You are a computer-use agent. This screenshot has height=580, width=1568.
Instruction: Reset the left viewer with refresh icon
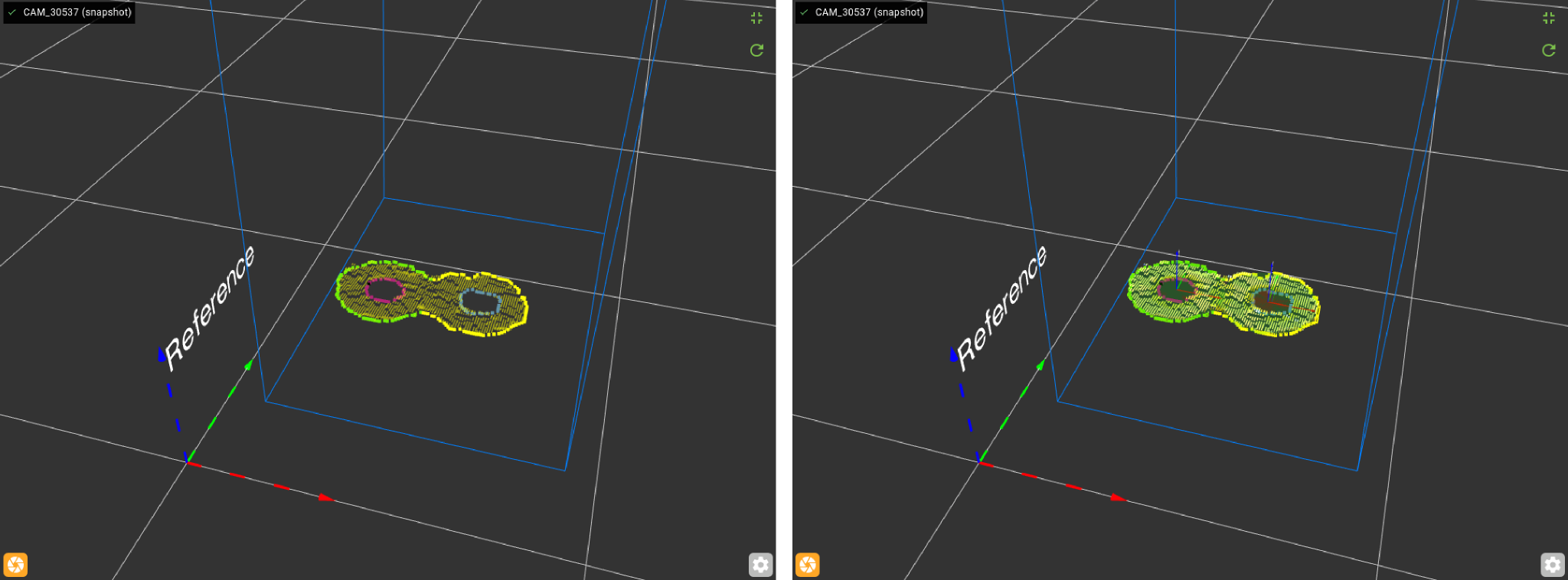click(x=756, y=51)
